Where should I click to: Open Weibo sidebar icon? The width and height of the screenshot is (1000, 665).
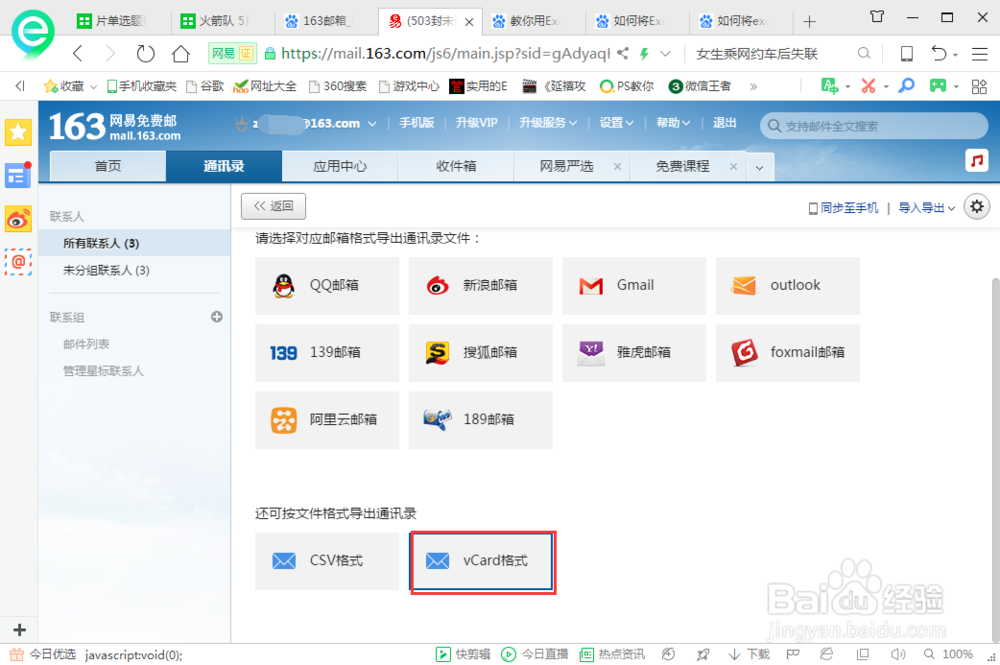[18, 219]
